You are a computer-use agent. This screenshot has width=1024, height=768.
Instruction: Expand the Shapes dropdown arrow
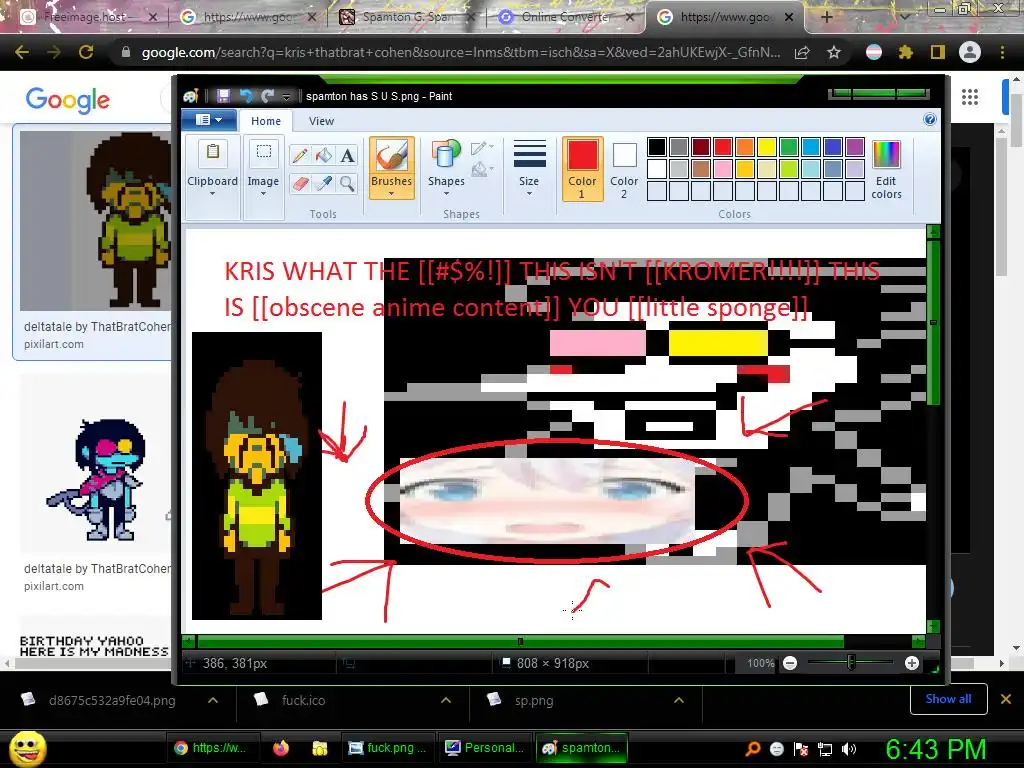446,194
